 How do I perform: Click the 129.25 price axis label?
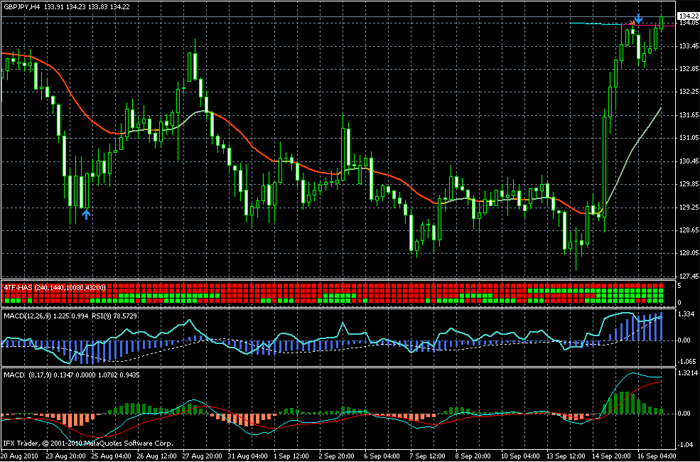[x=688, y=207]
